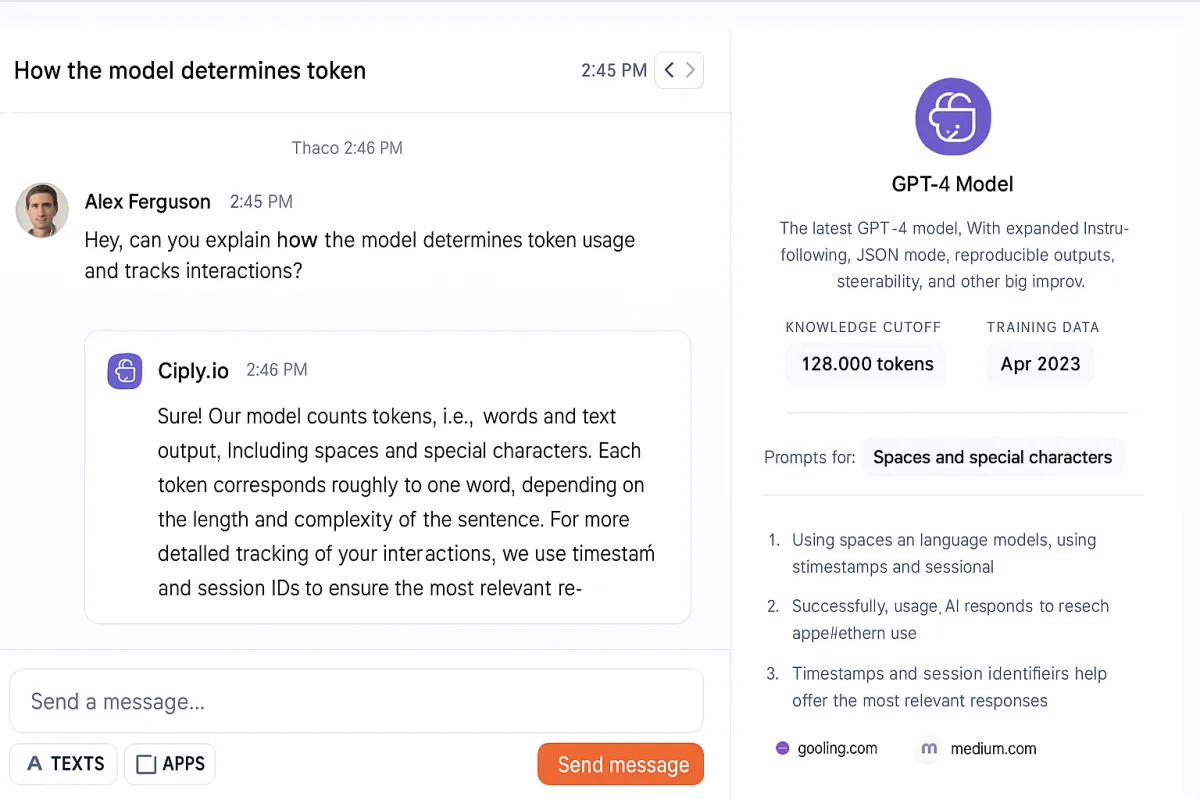Click the medium.com source icon
The height and width of the screenshot is (800, 1200).
[929, 748]
